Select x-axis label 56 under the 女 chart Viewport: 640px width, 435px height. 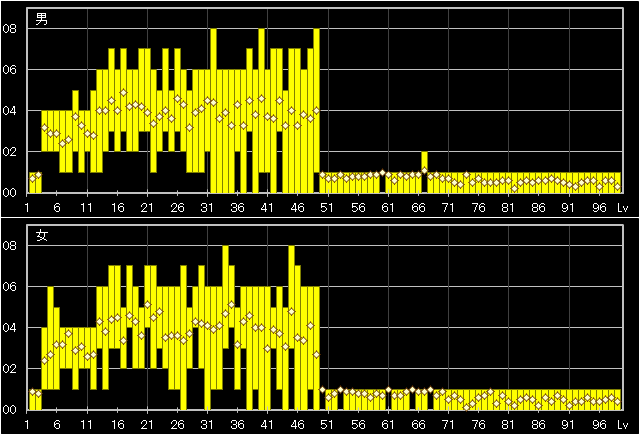(358, 425)
